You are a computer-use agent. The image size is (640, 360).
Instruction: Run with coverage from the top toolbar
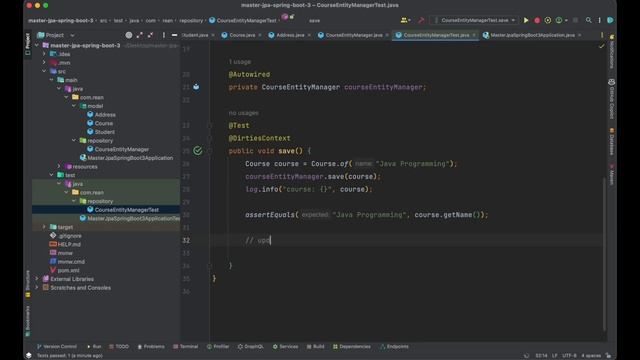click(548, 20)
